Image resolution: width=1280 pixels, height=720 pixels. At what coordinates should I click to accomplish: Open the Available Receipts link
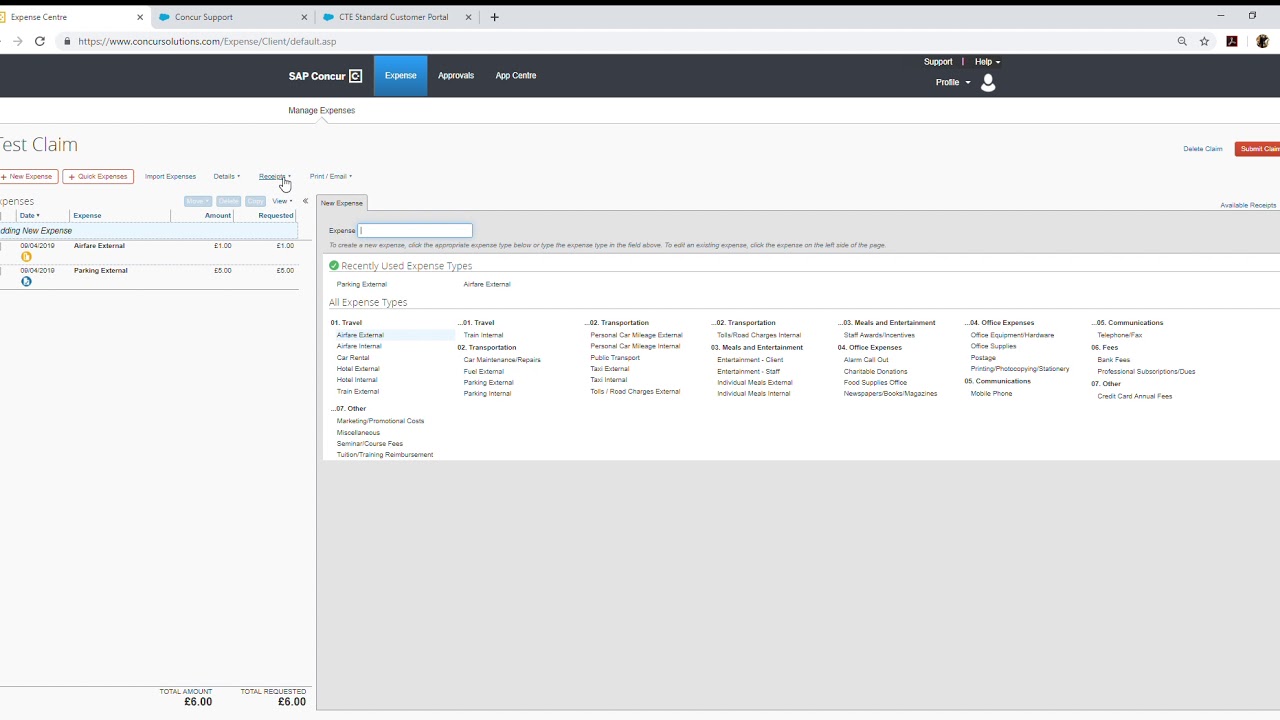point(1248,205)
